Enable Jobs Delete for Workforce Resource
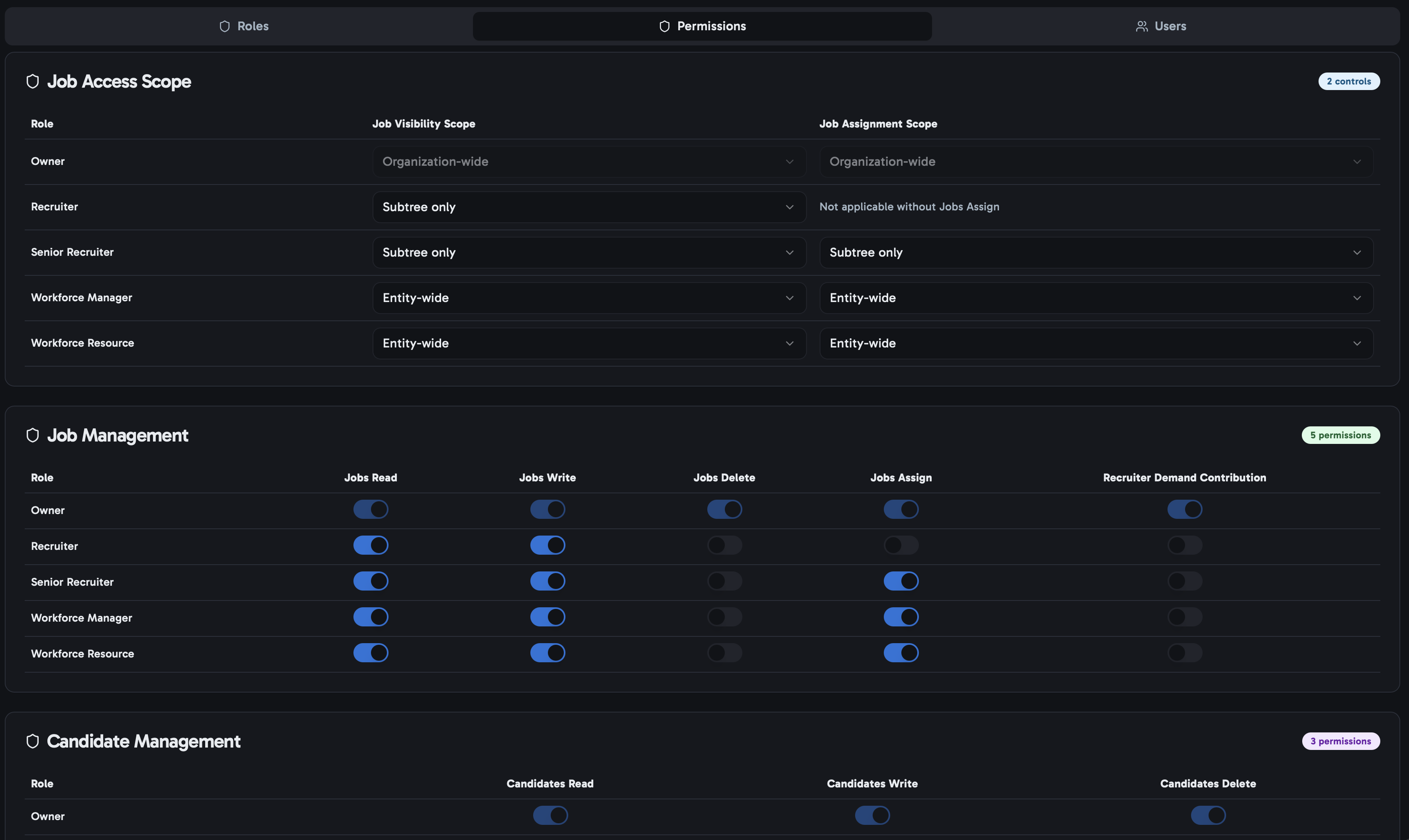Viewport: 1409px width, 840px height. [724, 653]
